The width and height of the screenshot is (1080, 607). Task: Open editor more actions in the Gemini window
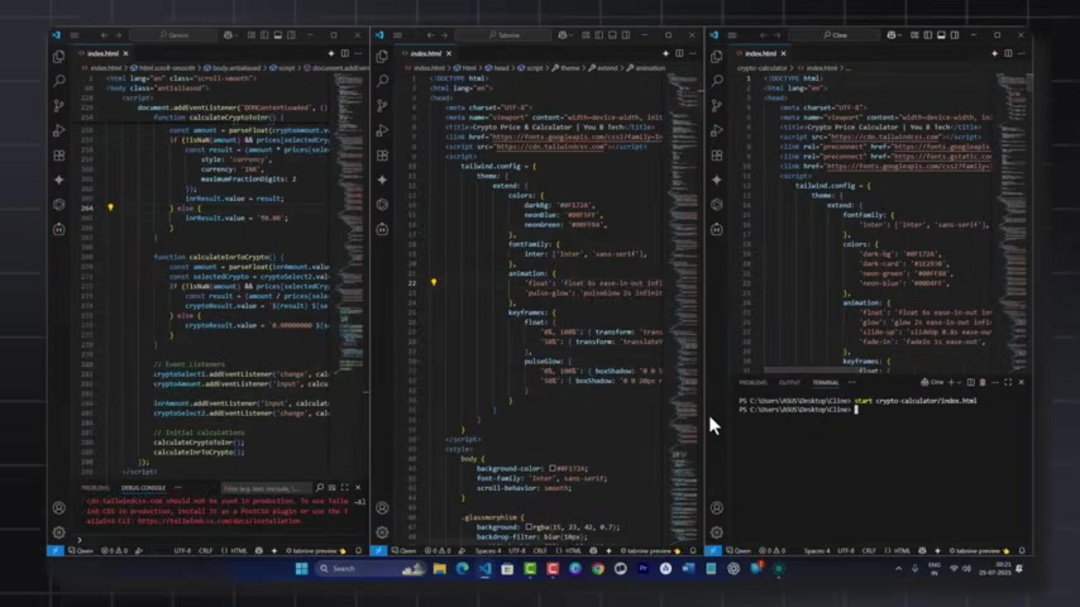pos(358,54)
